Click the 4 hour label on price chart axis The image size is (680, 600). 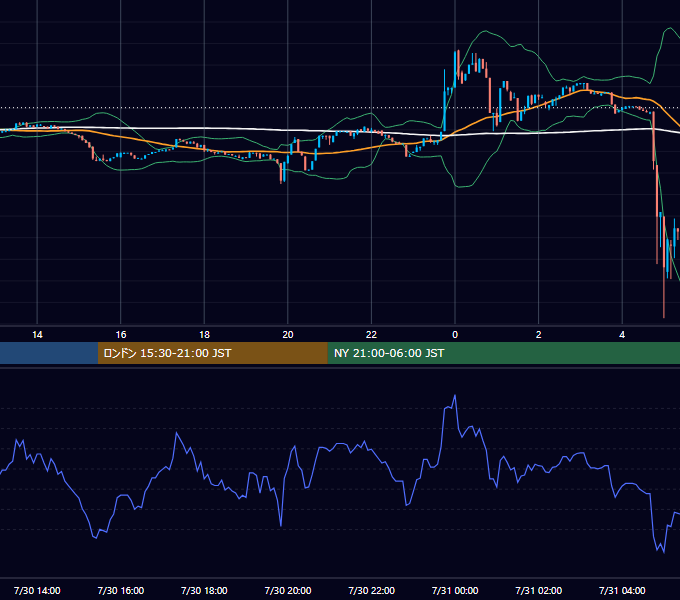pyautogui.click(x=622, y=335)
